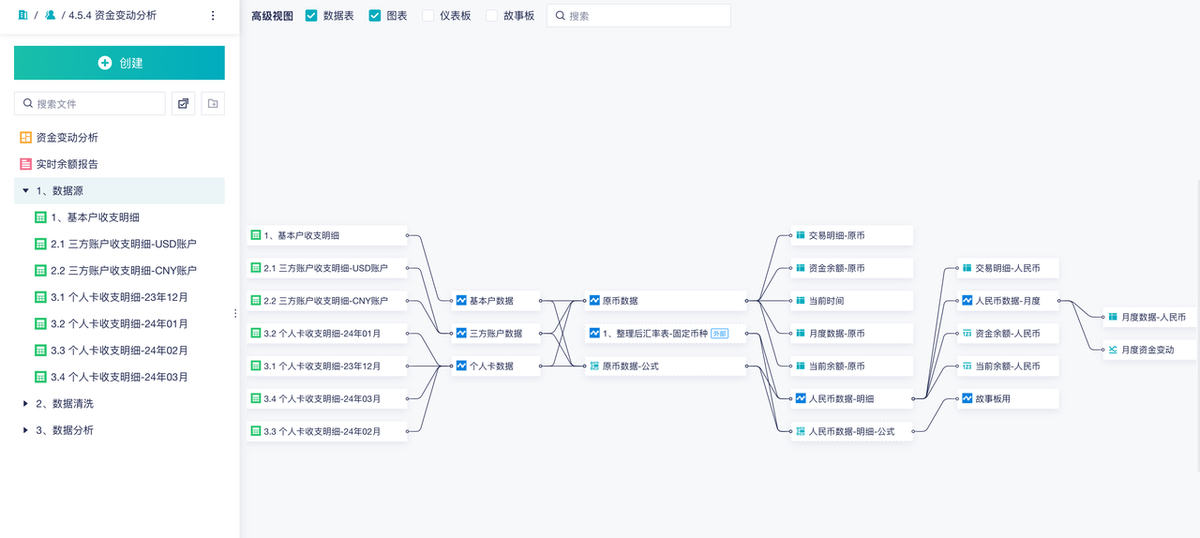Enable the 仪表板 checkbox
Screen dimensions: 1200x538
click(428, 16)
